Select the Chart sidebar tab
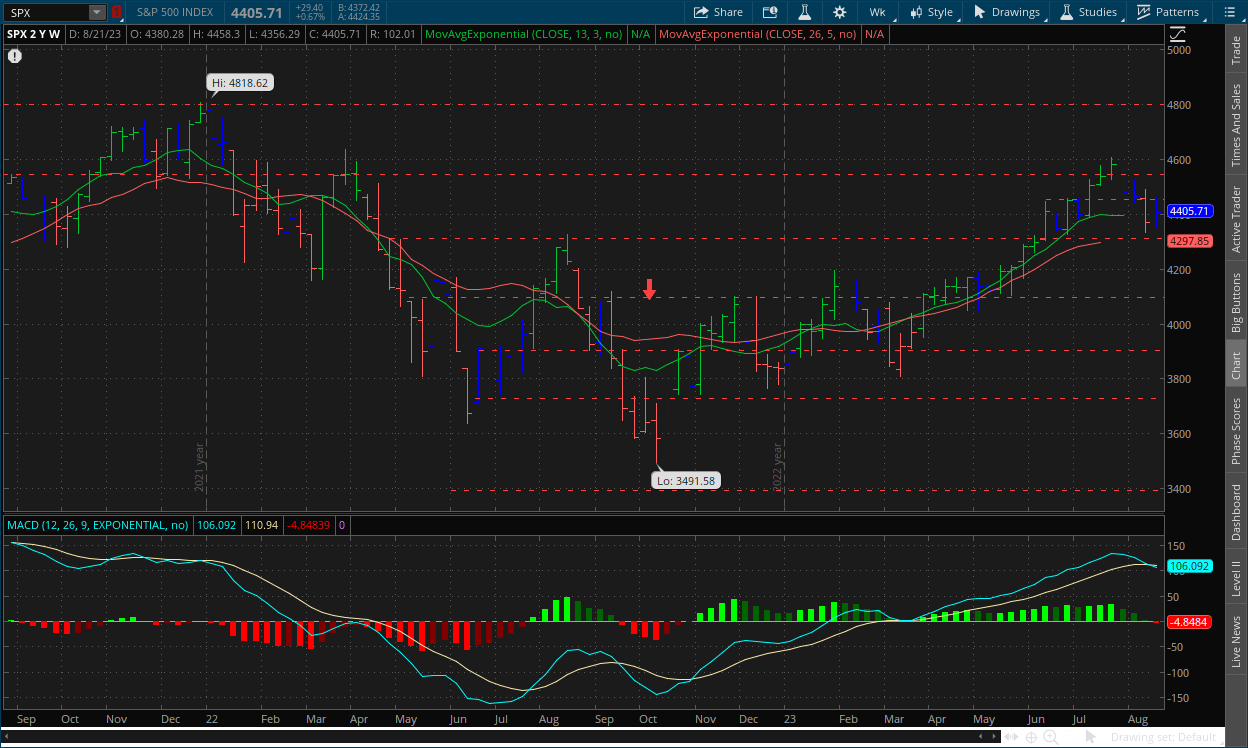The image size is (1248, 748). pyautogui.click(x=1236, y=364)
